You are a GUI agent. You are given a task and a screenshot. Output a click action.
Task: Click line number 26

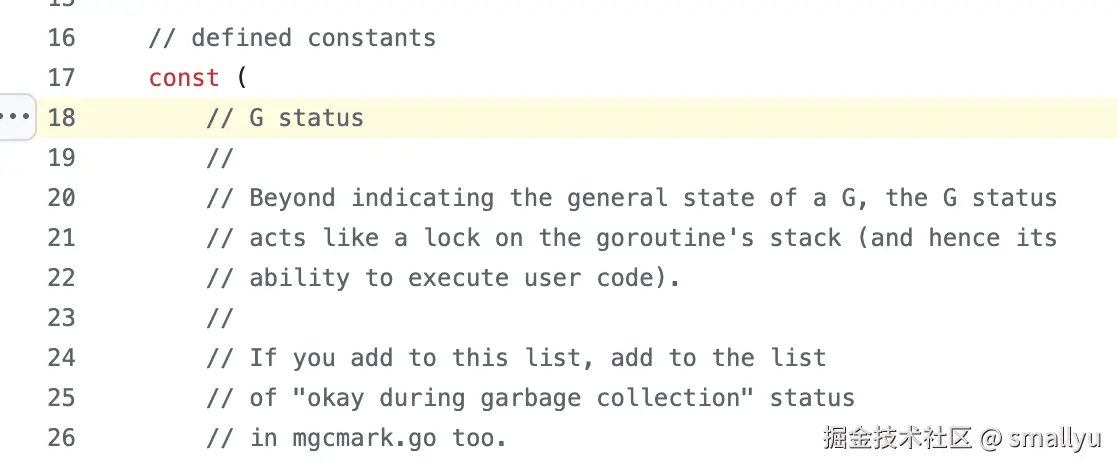click(x=61, y=438)
